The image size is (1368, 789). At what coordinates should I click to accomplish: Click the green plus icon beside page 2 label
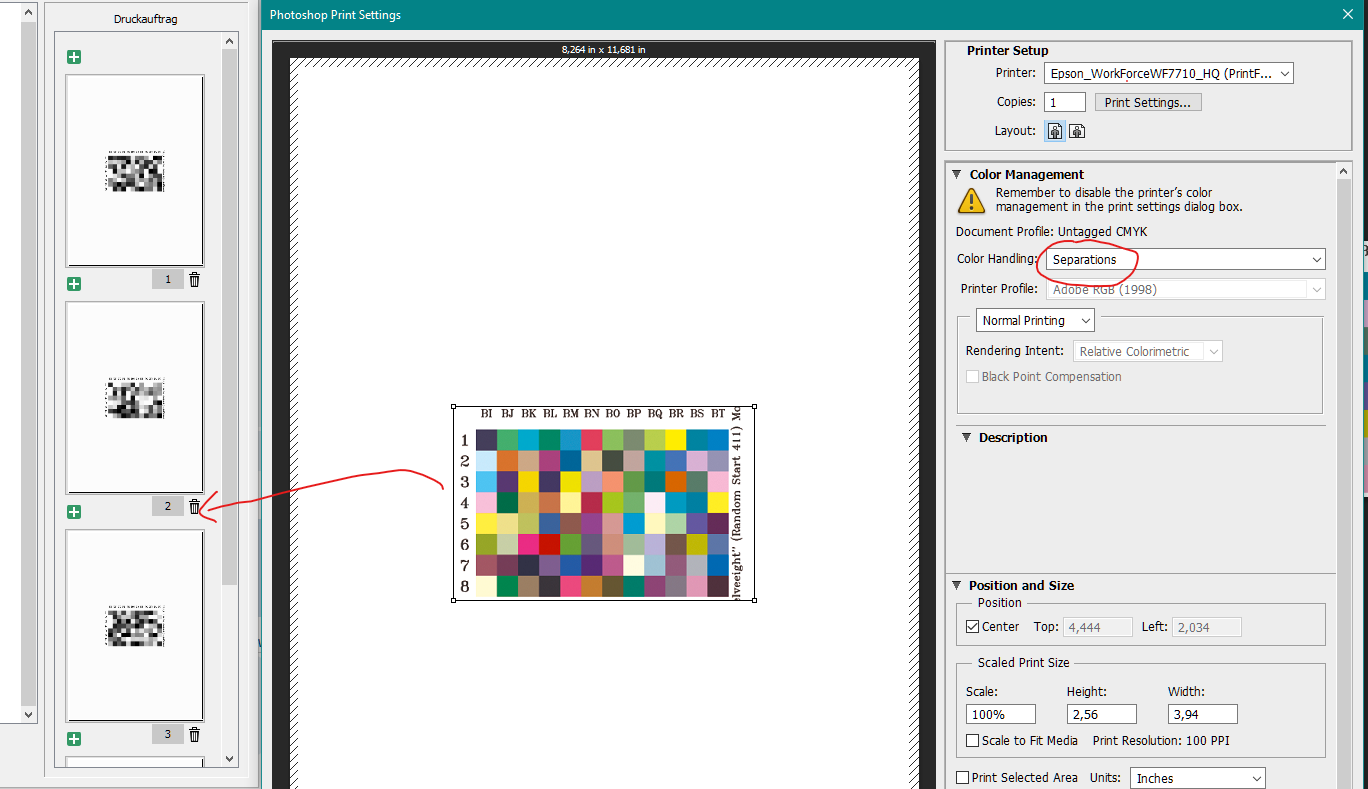tap(74, 512)
